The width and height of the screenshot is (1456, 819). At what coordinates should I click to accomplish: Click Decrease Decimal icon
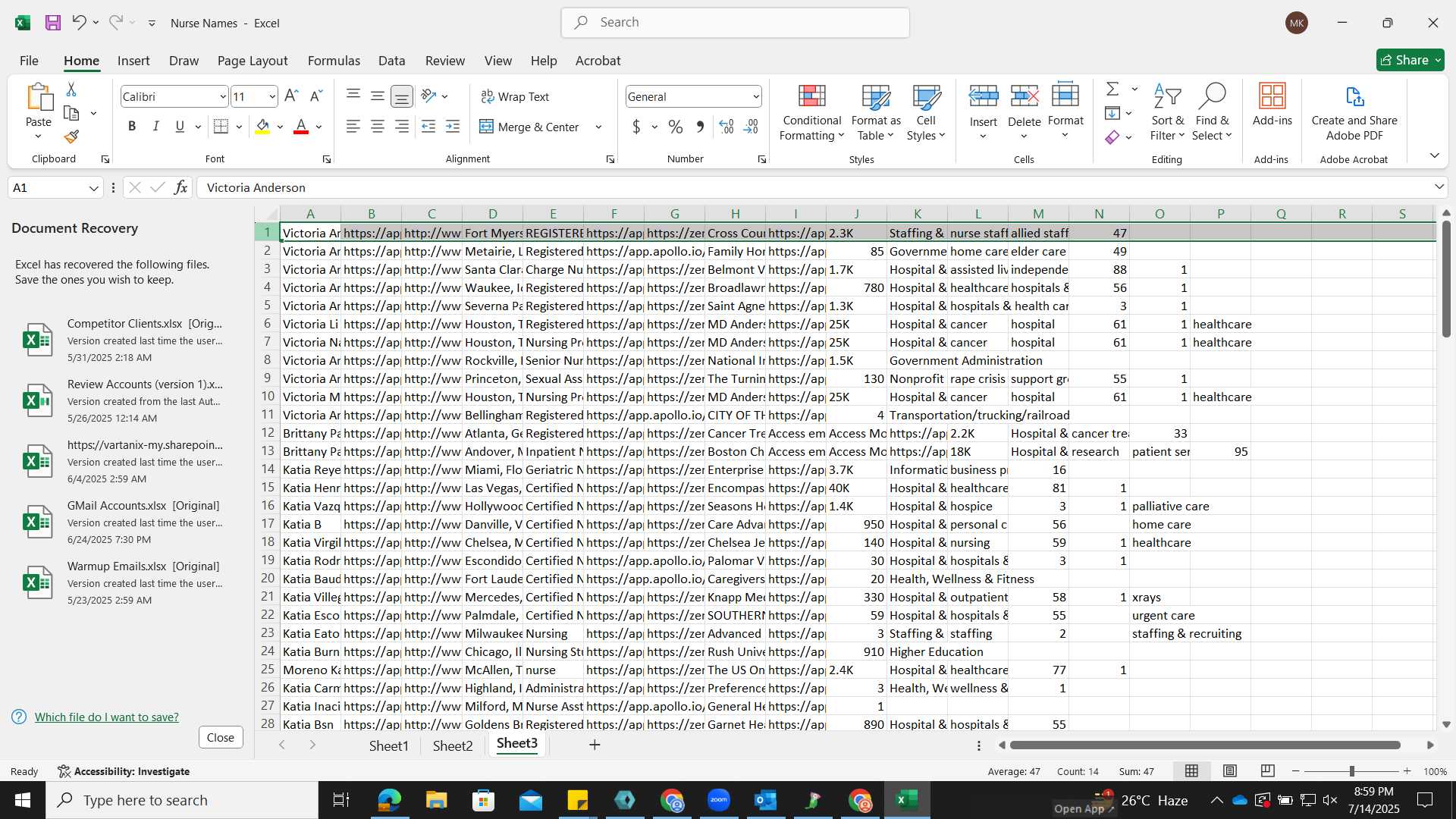click(751, 127)
